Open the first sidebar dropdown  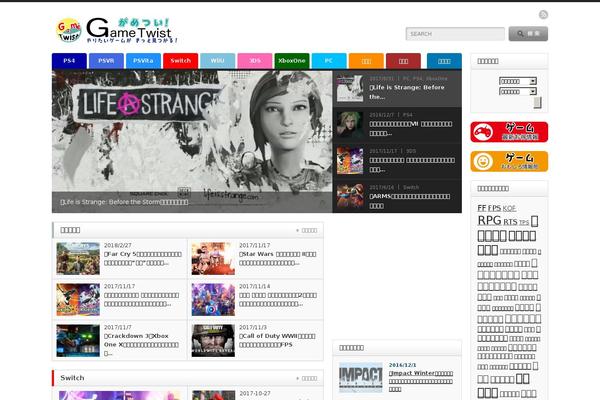point(518,81)
